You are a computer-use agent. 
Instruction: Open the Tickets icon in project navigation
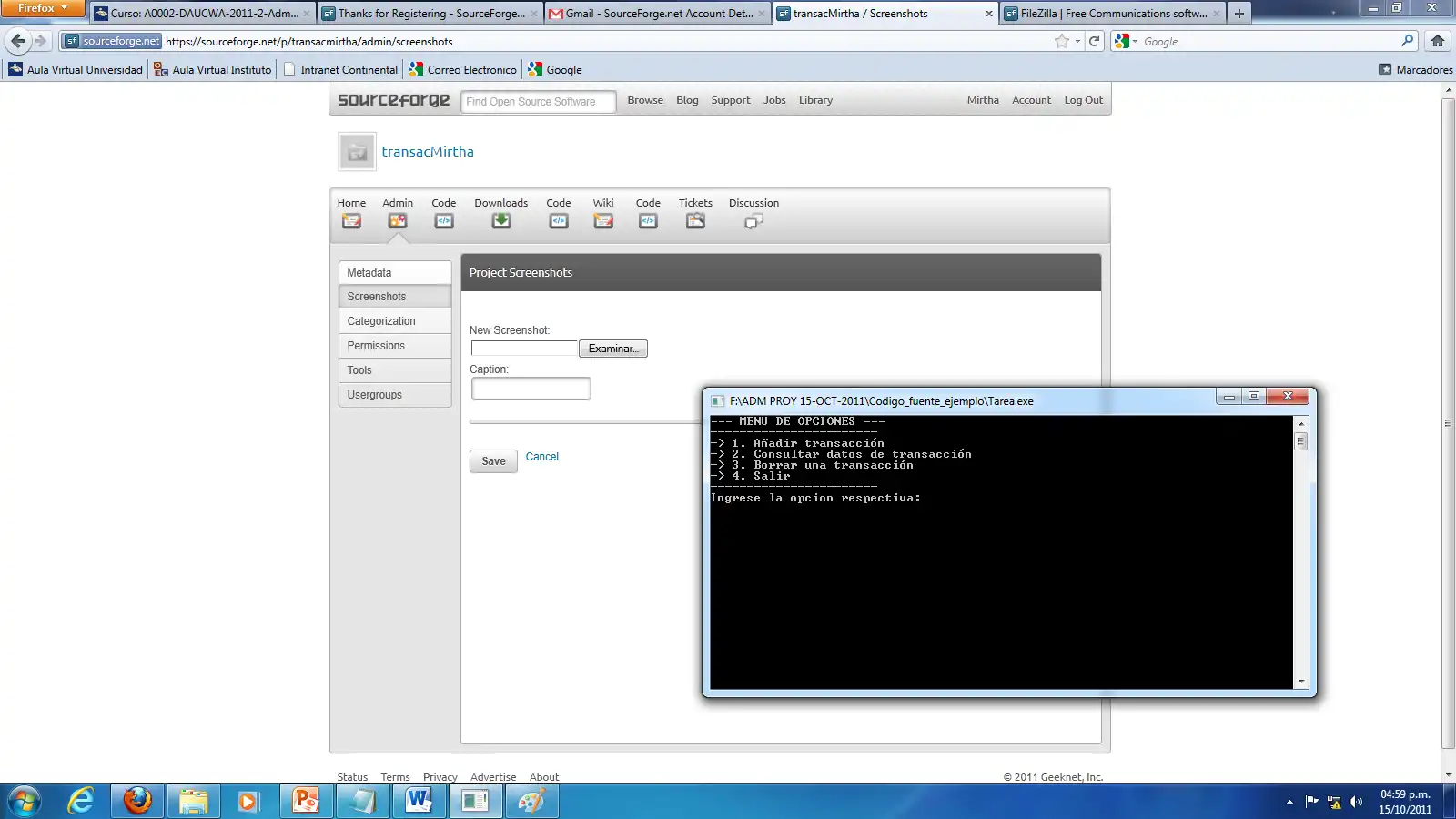(x=695, y=221)
